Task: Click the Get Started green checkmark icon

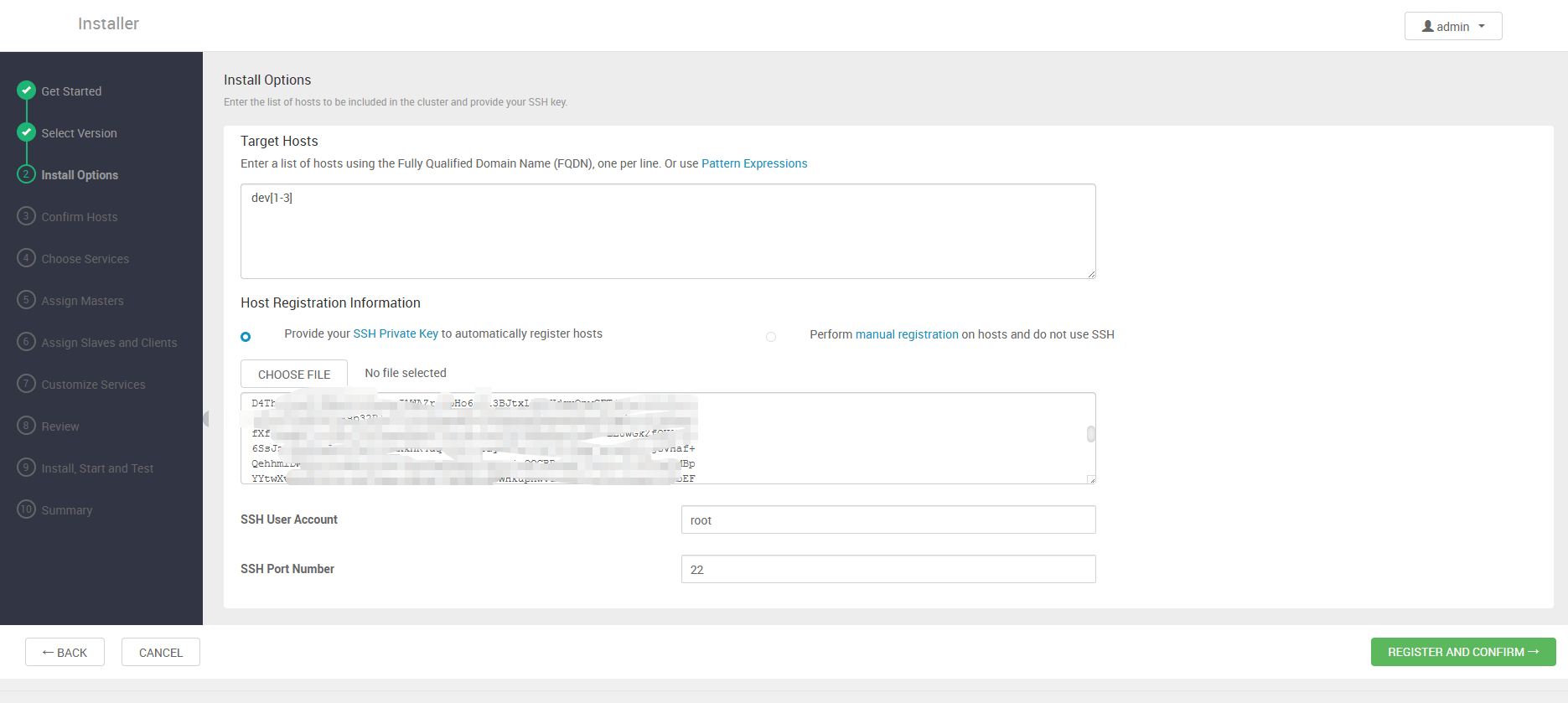Action: pos(26,90)
